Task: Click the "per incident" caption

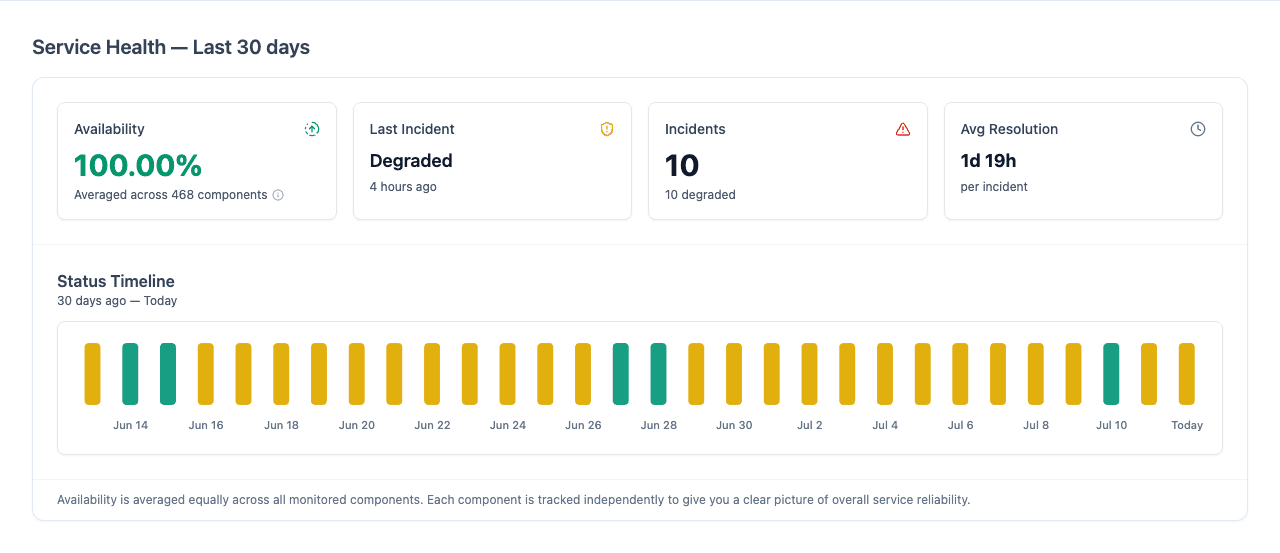Action: [x=994, y=187]
